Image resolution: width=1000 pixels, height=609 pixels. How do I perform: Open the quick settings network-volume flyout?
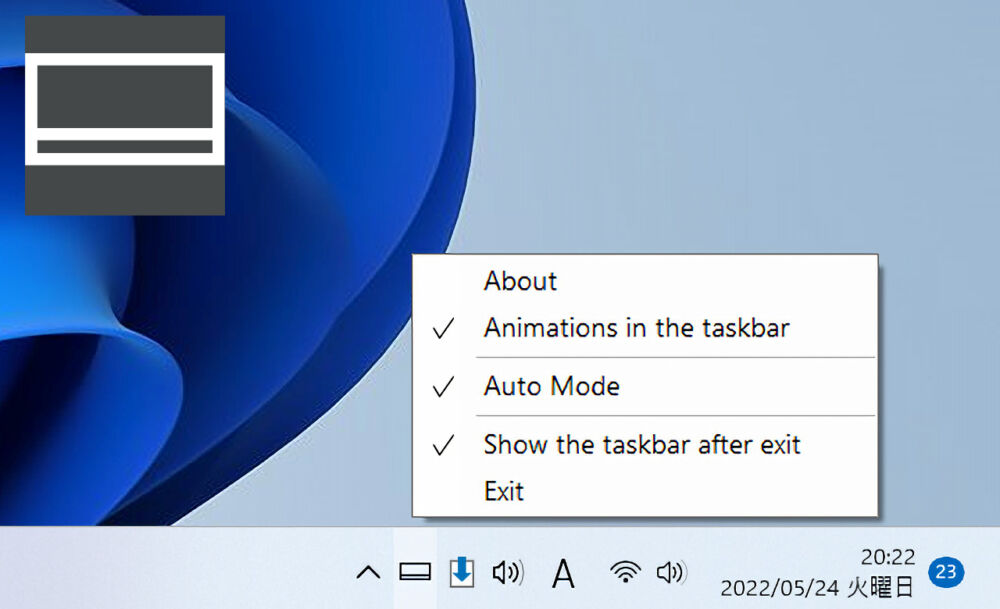click(648, 572)
